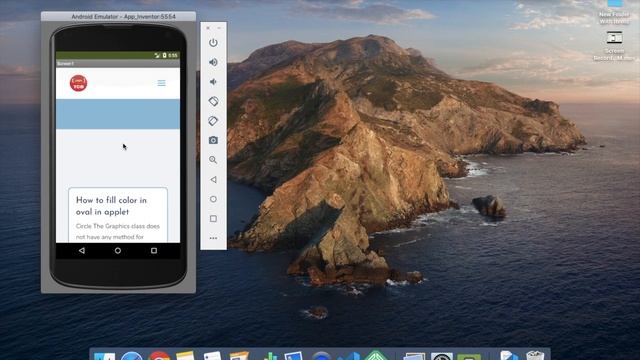Screen dimensions: 640x360
Task: Open Safari from the Dock
Action: click(x=131, y=356)
